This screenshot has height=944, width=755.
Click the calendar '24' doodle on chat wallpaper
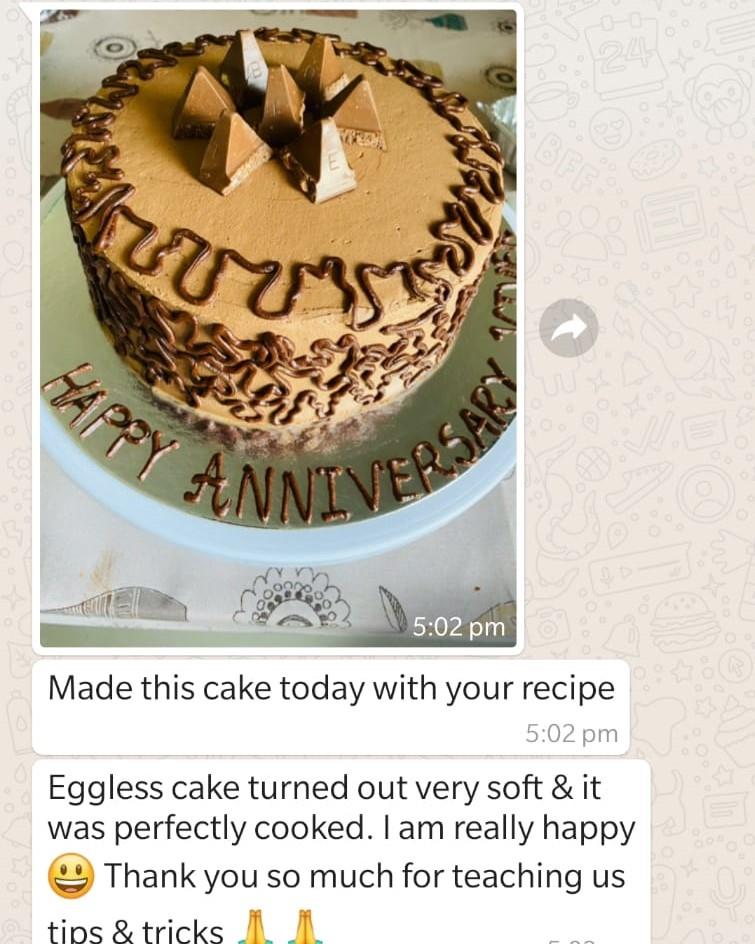[x=624, y=55]
